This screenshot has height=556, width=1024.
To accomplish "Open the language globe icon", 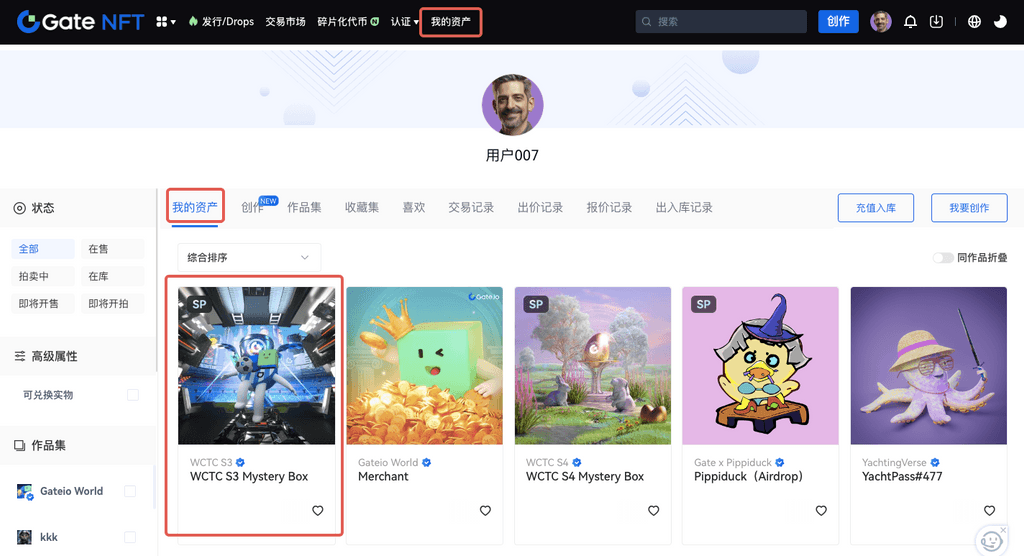I will (974, 22).
